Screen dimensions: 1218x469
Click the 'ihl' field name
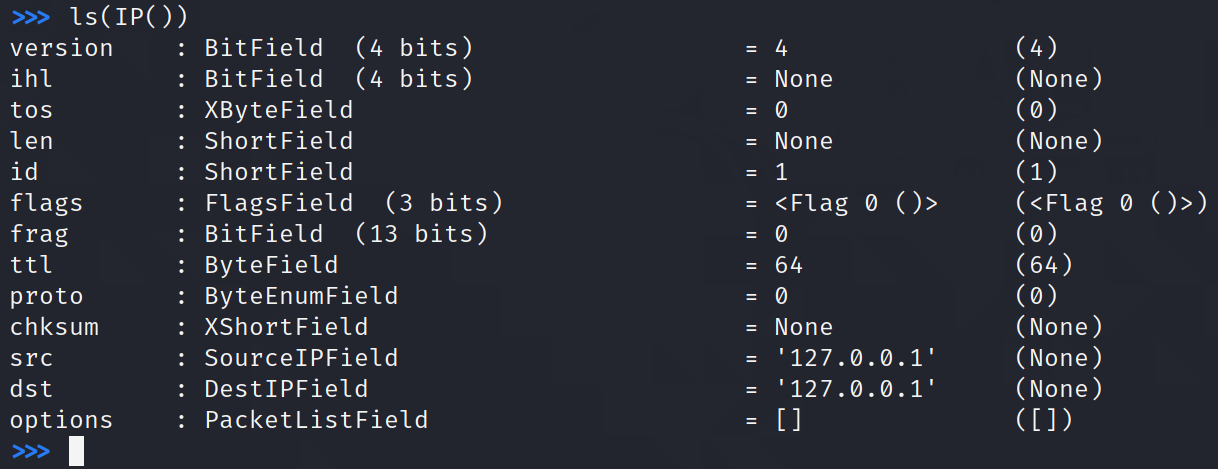pyautogui.click(x=32, y=79)
